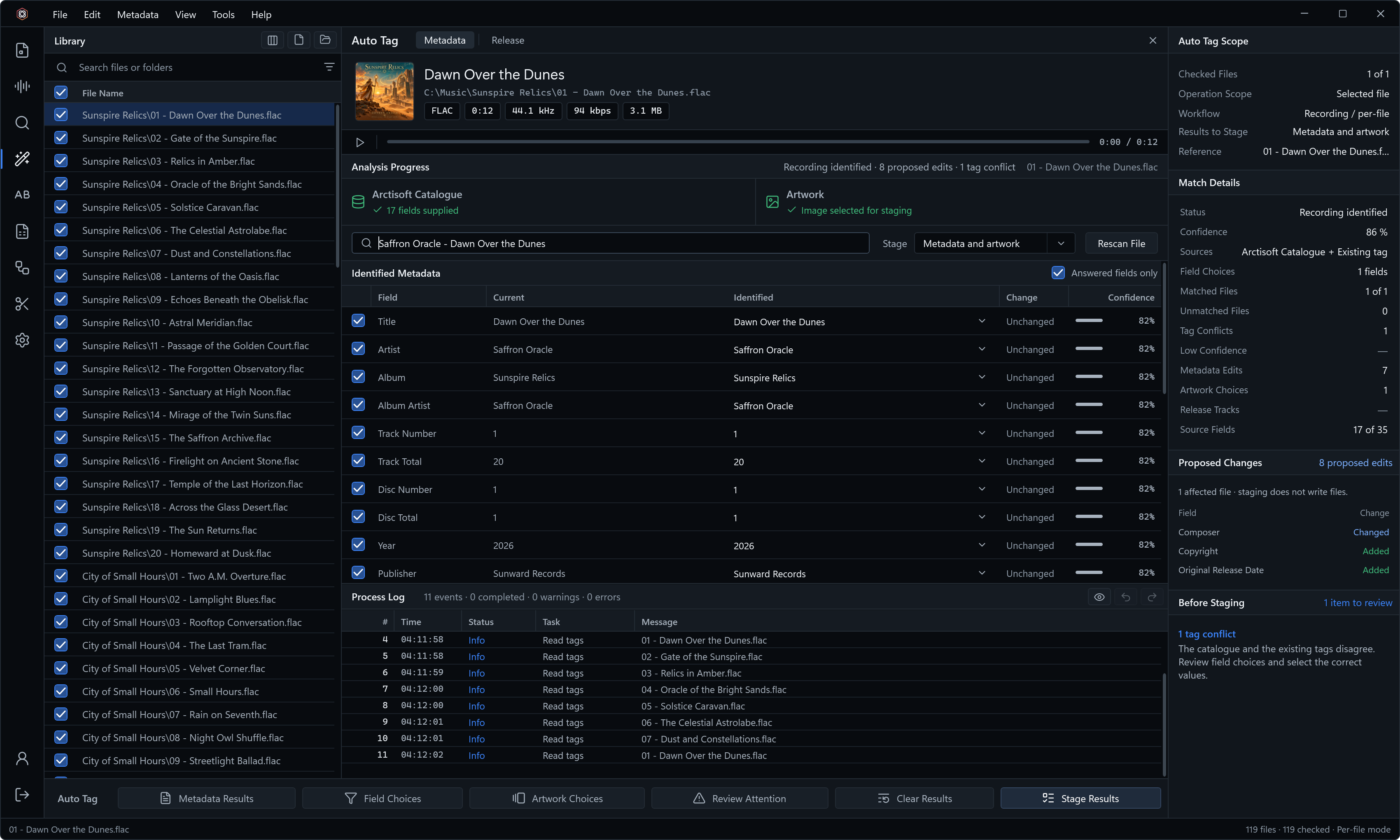The width and height of the screenshot is (1400, 840).
Task: Toggle the File Name select-all checkbox
Action: pos(61,93)
